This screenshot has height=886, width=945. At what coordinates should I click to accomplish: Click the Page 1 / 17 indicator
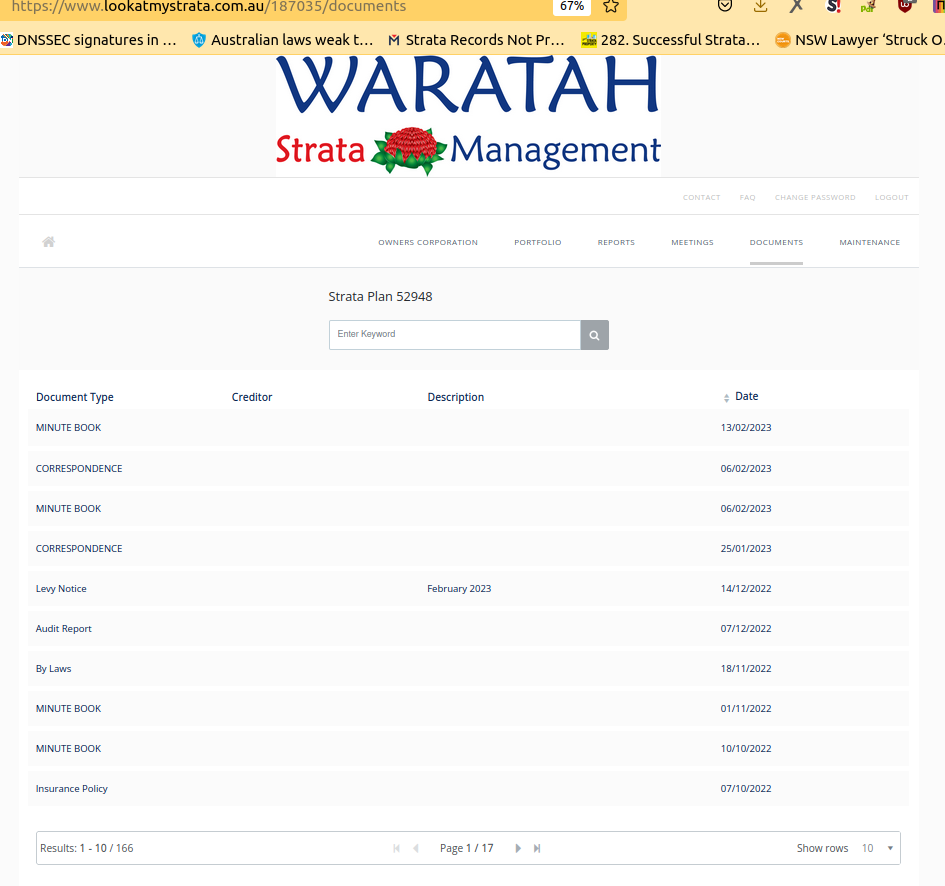[466, 848]
